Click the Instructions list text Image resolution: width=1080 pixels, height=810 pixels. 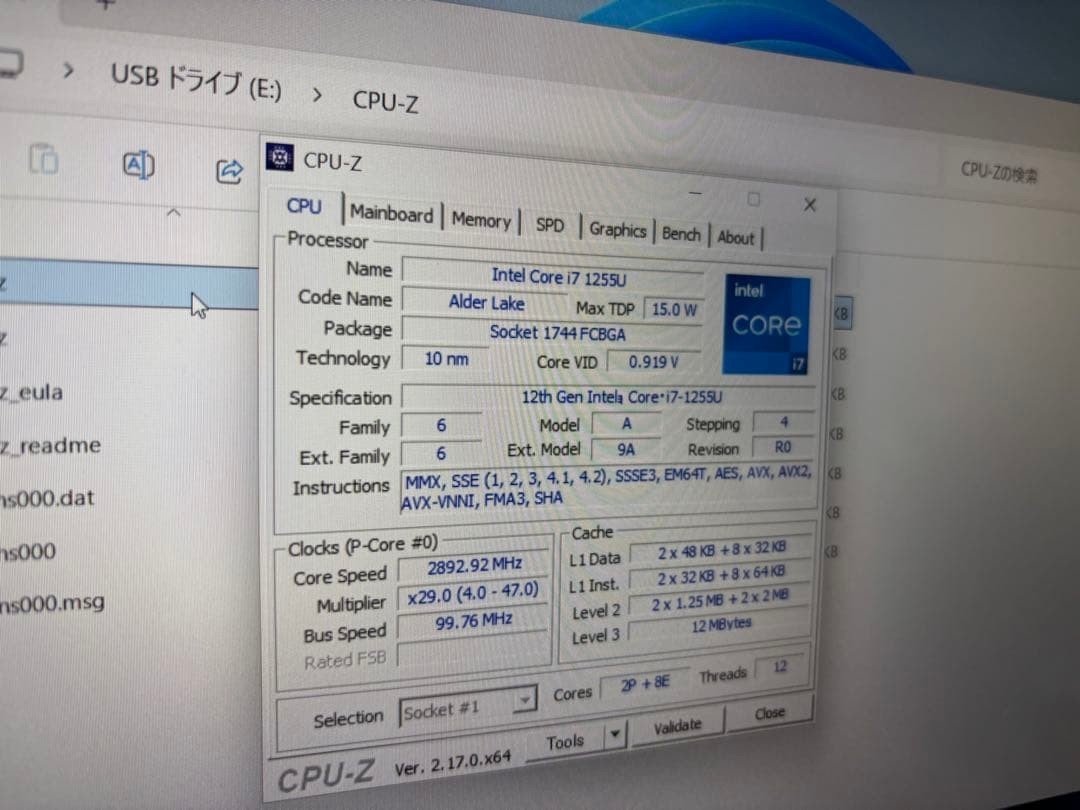608,488
